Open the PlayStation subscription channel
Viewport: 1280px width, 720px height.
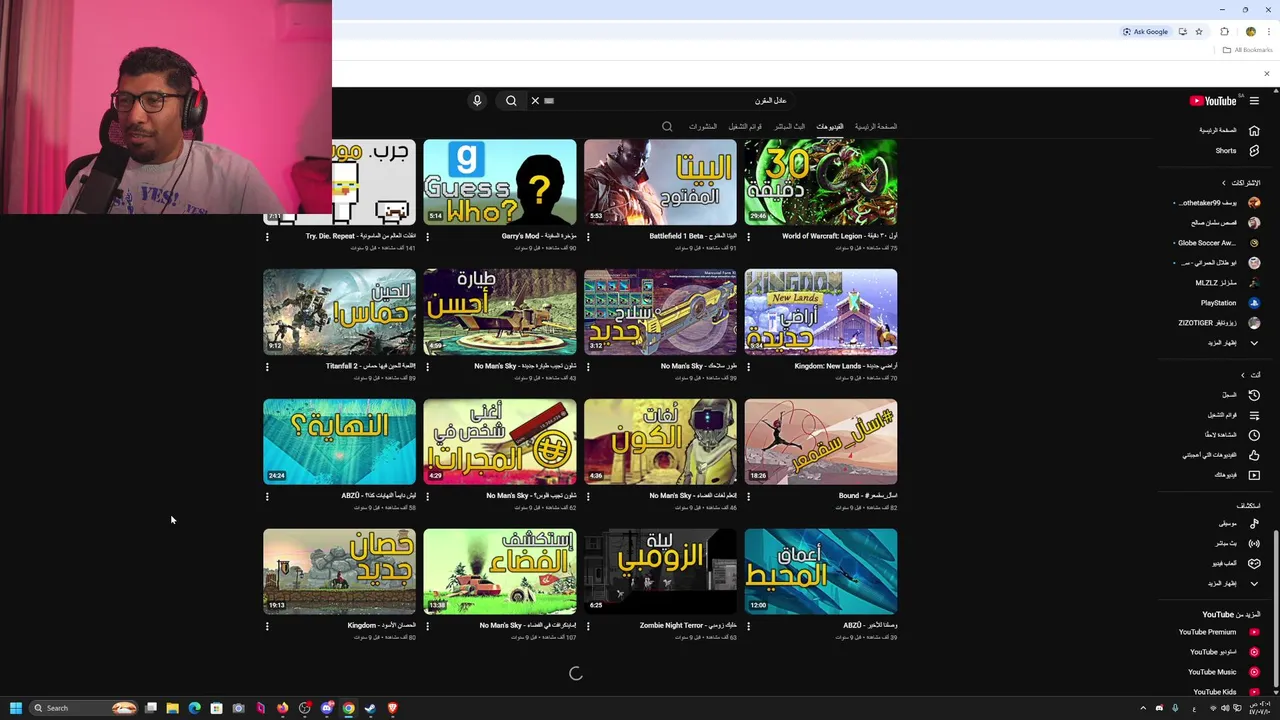point(1229,303)
